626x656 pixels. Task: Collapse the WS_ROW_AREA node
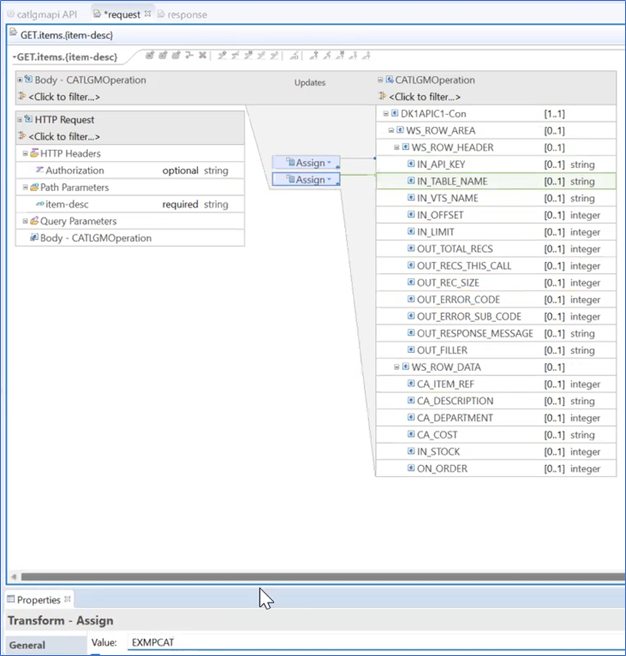[391, 131]
